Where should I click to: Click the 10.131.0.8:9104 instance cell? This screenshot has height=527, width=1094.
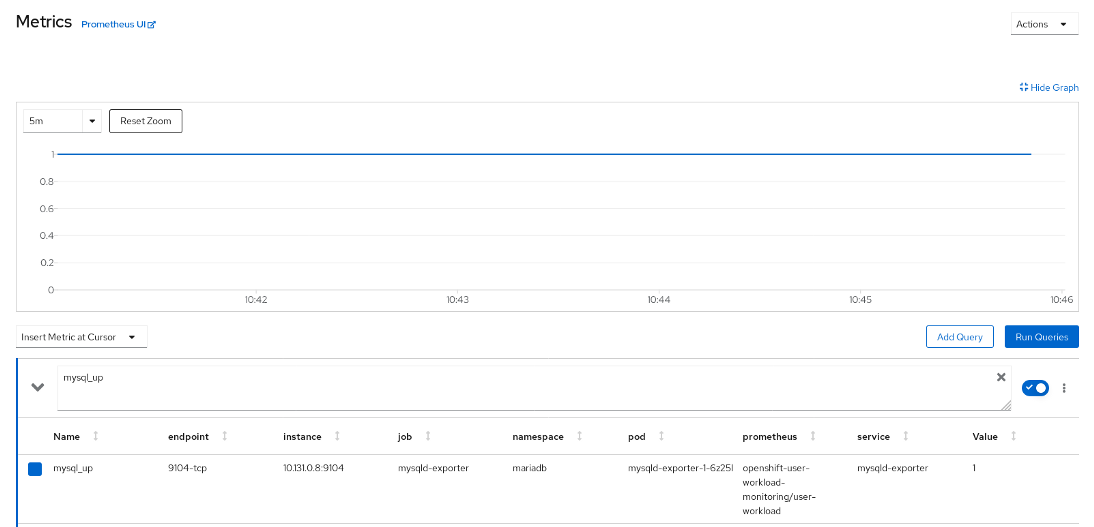(x=313, y=468)
